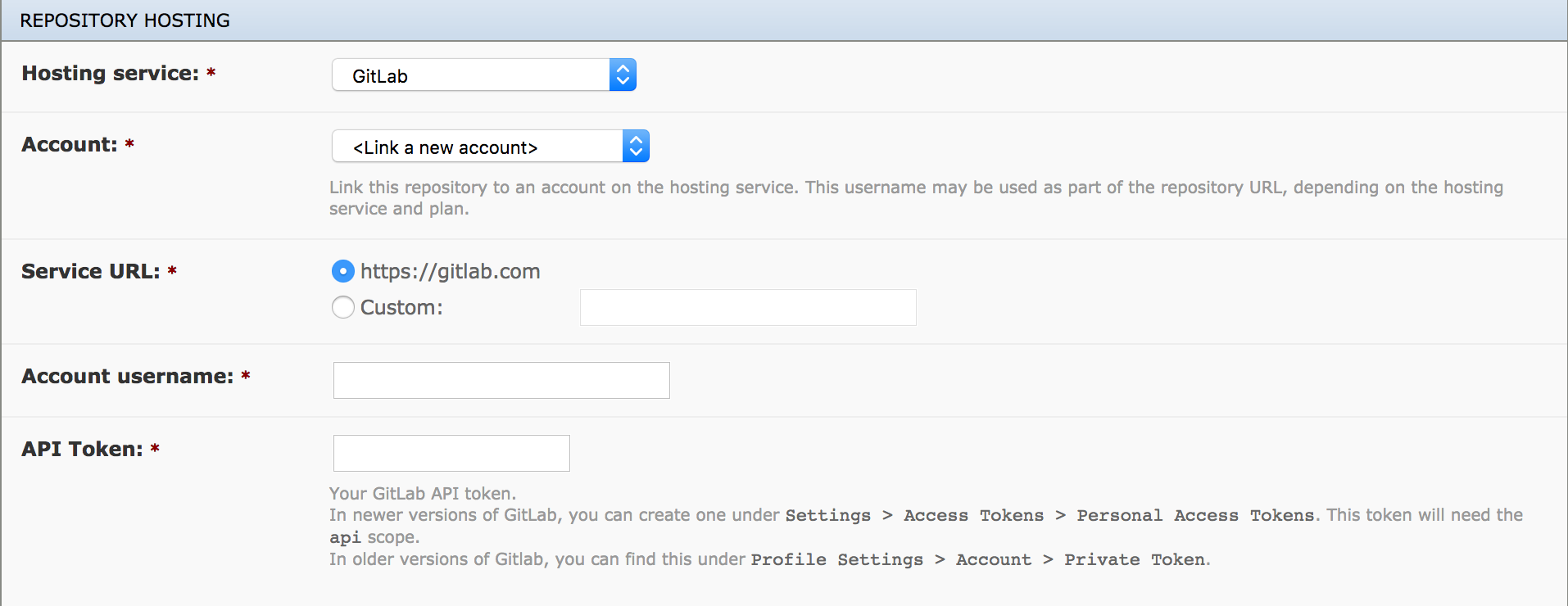
Task: Select the Custom service URL radio button
Action: [343, 307]
